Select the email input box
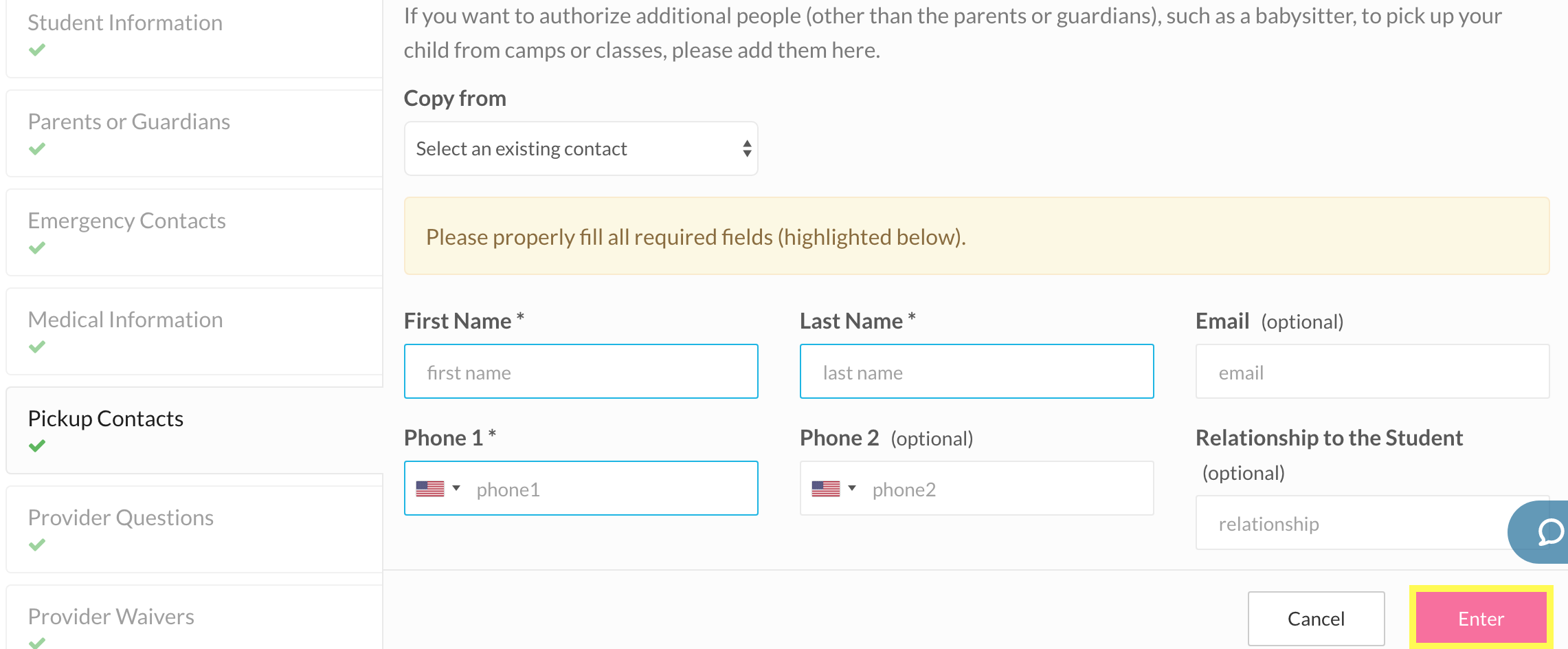The height and width of the screenshot is (649, 1568). (1371, 372)
